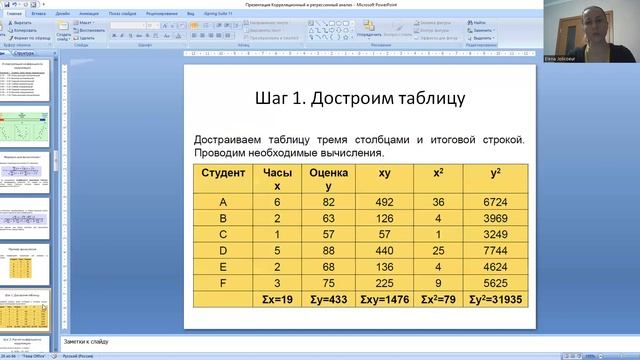Click Преобразовать в SmartArt option
This screenshot has height=360, width=640.
point(271,38)
